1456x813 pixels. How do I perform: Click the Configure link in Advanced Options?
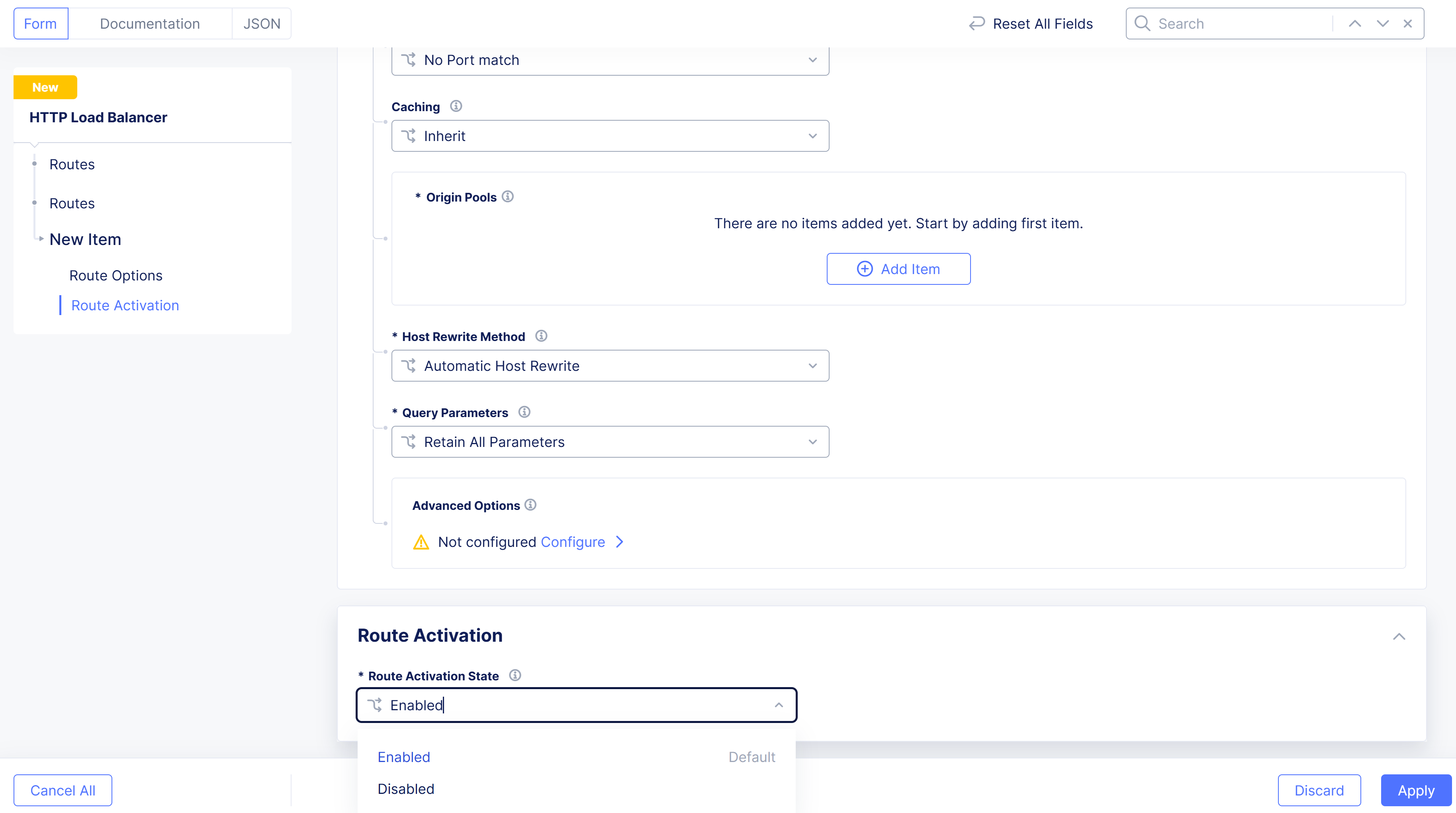tap(573, 542)
